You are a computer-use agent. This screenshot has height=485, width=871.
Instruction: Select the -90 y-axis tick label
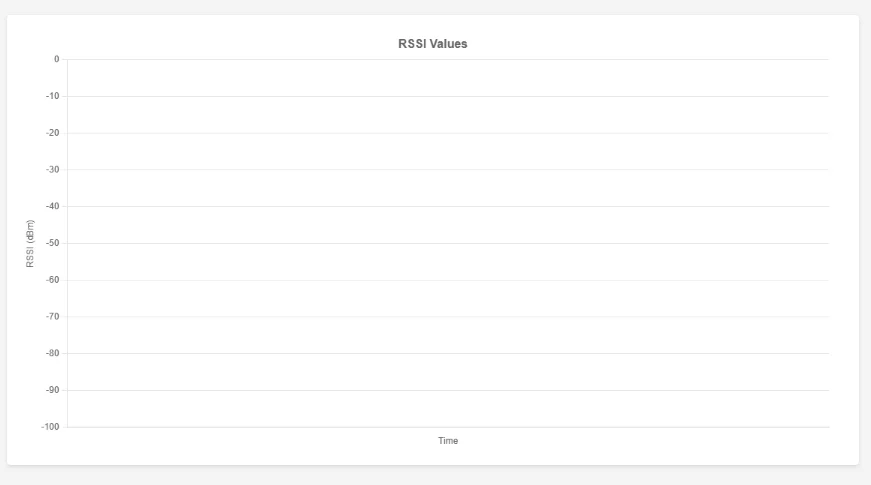(x=52, y=390)
